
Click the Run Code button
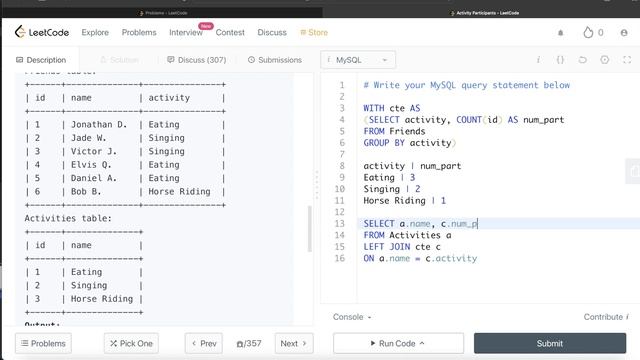pyautogui.click(x=398, y=343)
